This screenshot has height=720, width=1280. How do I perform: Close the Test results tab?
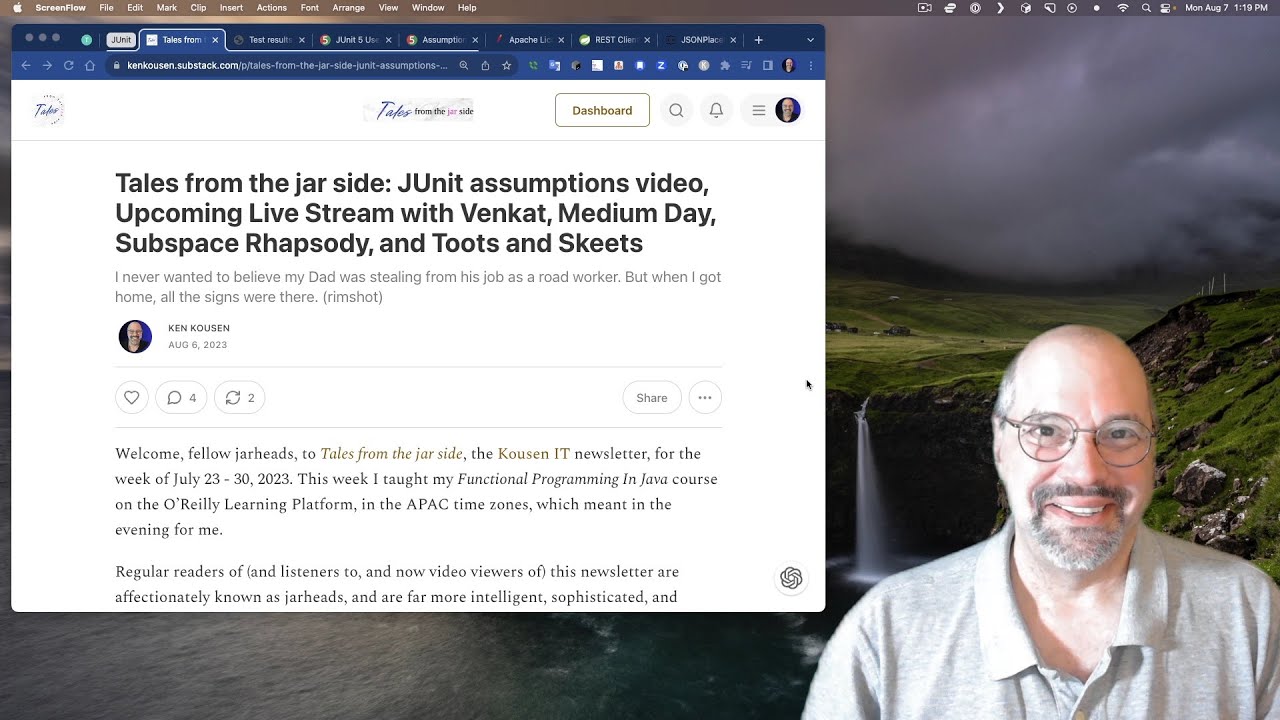(301, 40)
